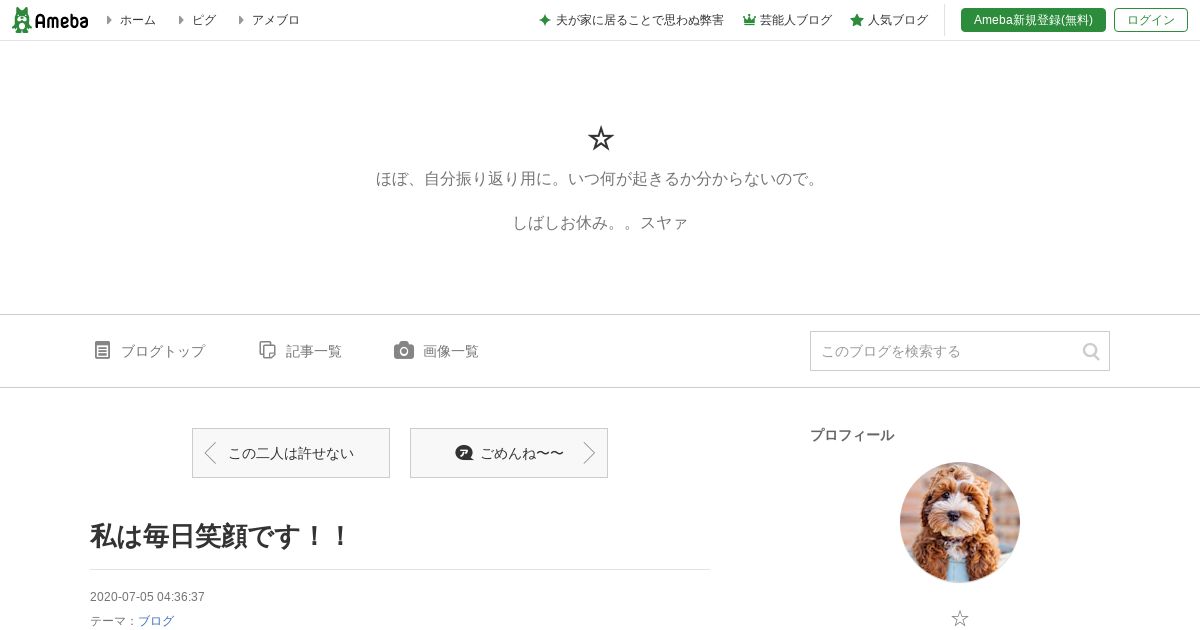Image resolution: width=1200 pixels, height=630 pixels.
Task: Open 画像一覧 camera icon
Action: [404, 350]
